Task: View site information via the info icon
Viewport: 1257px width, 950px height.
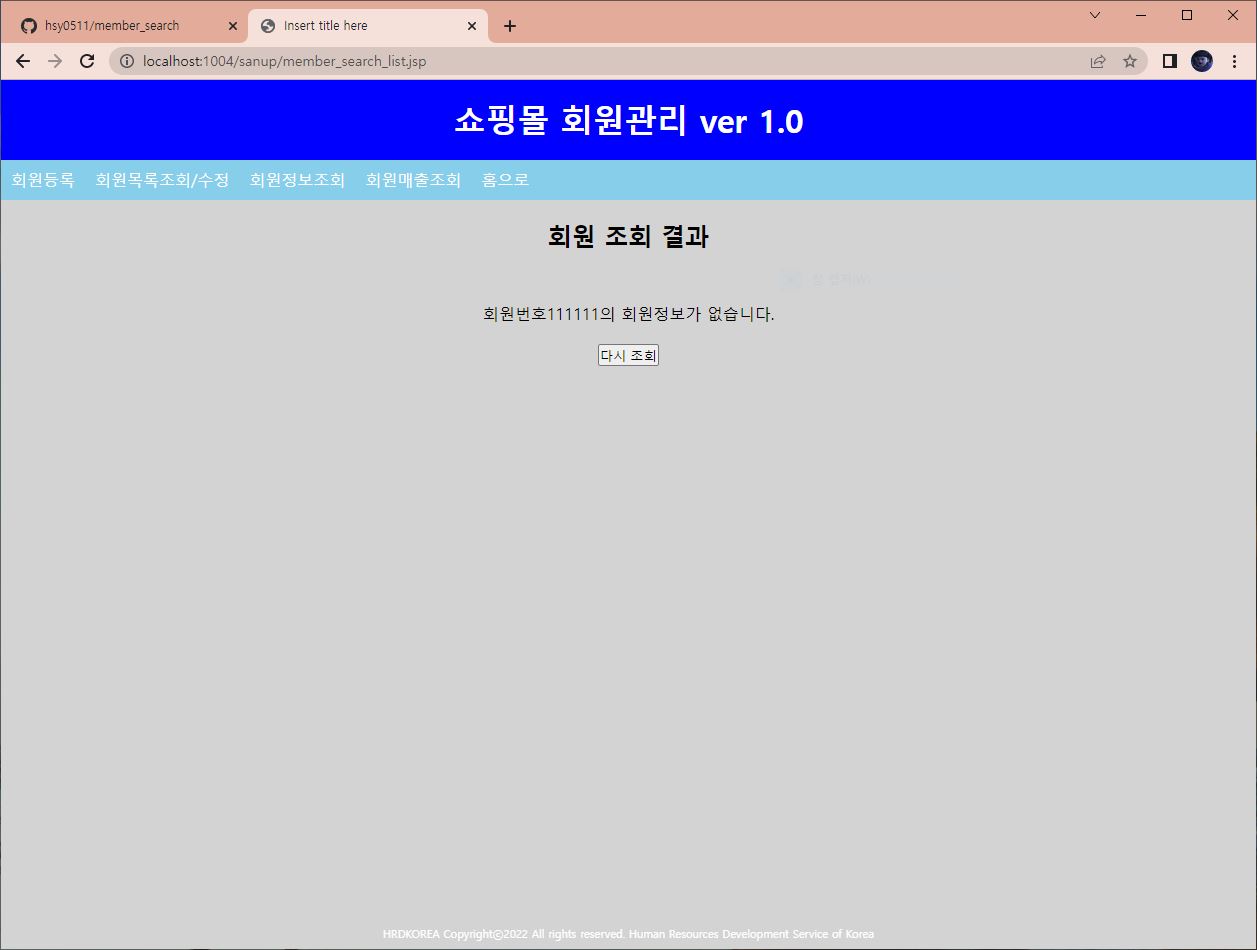Action: pos(126,61)
